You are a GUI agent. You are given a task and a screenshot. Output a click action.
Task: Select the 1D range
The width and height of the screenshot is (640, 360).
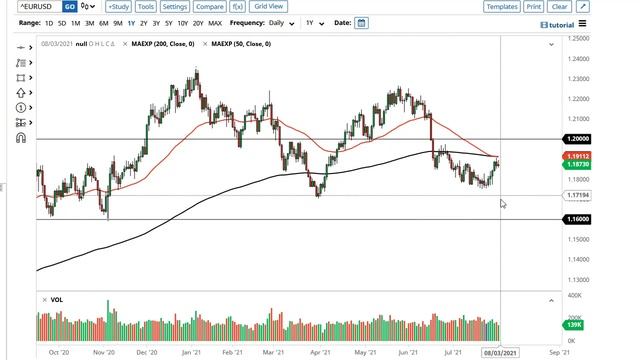49,23
